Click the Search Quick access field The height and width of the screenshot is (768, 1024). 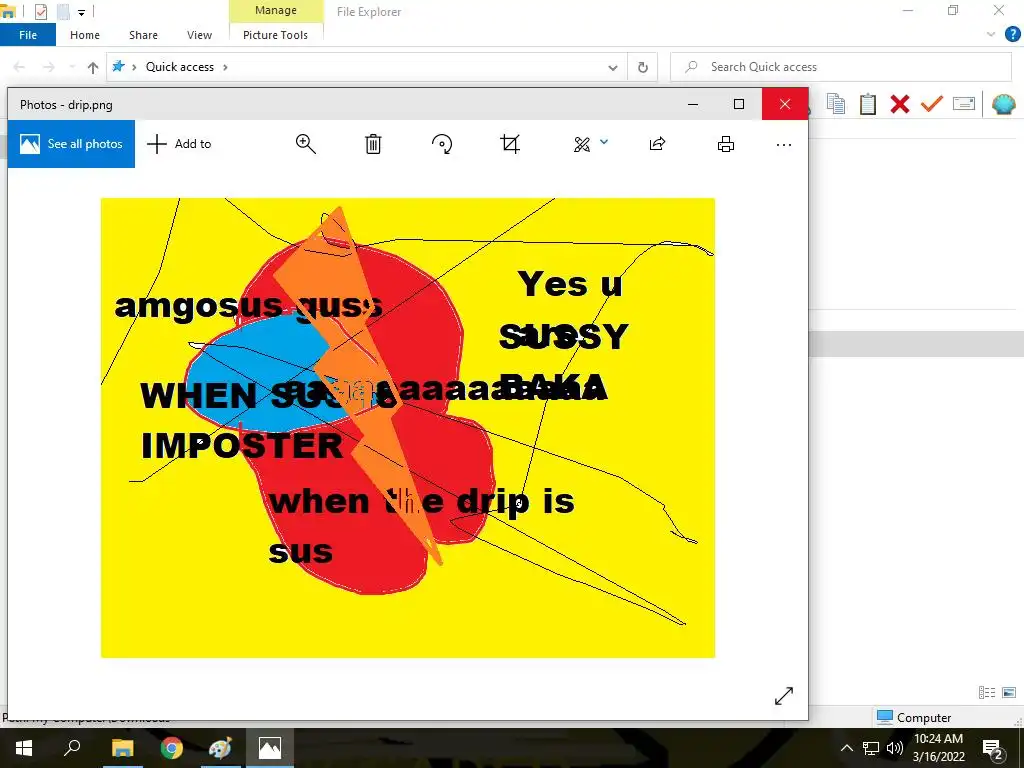point(842,67)
